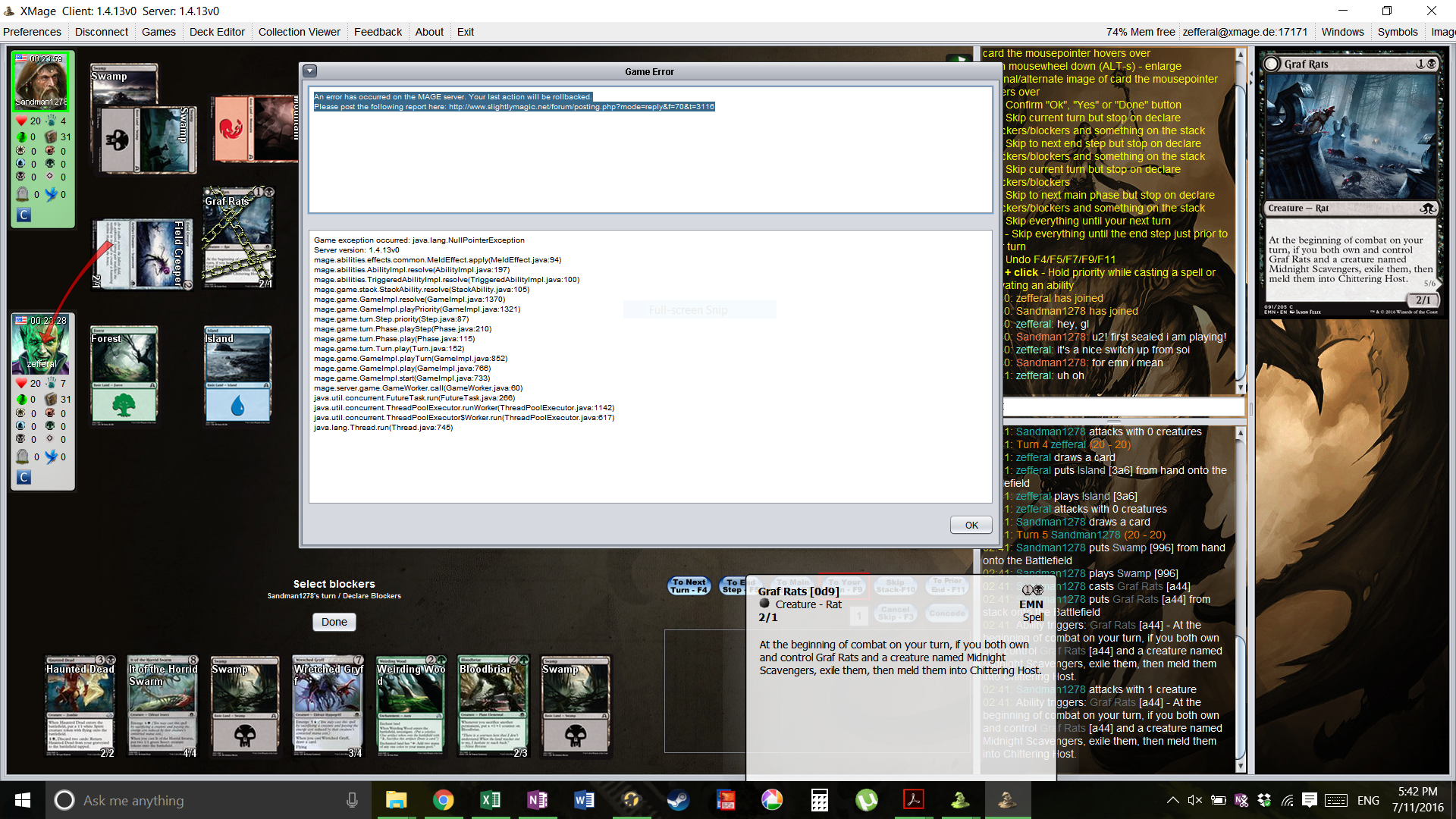The height and width of the screenshot is (819, 1456).
Task: Click the chat panel scrollbar up arrow
Action: [1241, 55]
